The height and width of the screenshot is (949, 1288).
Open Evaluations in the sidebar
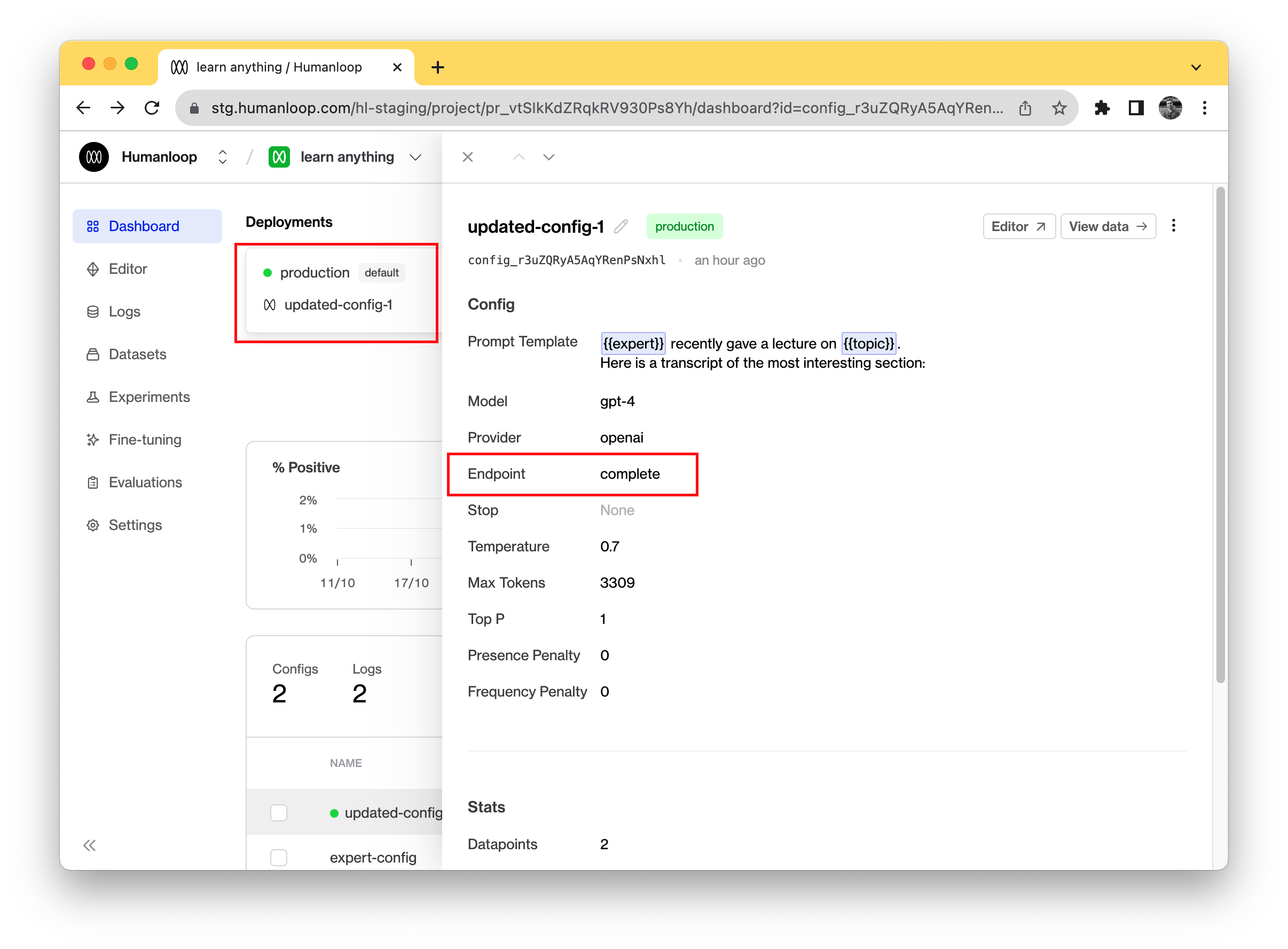pyautogui.click(x=145, y=482)
